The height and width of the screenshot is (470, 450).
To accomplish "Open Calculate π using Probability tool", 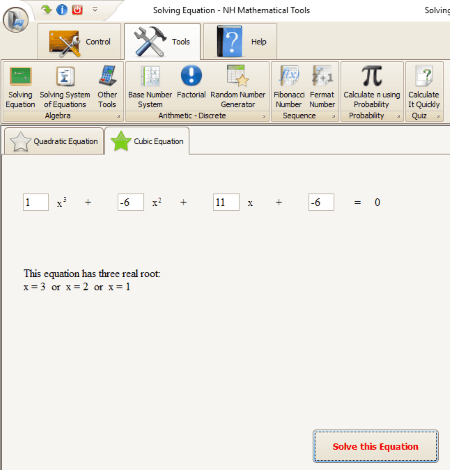I will pos(372,87).
